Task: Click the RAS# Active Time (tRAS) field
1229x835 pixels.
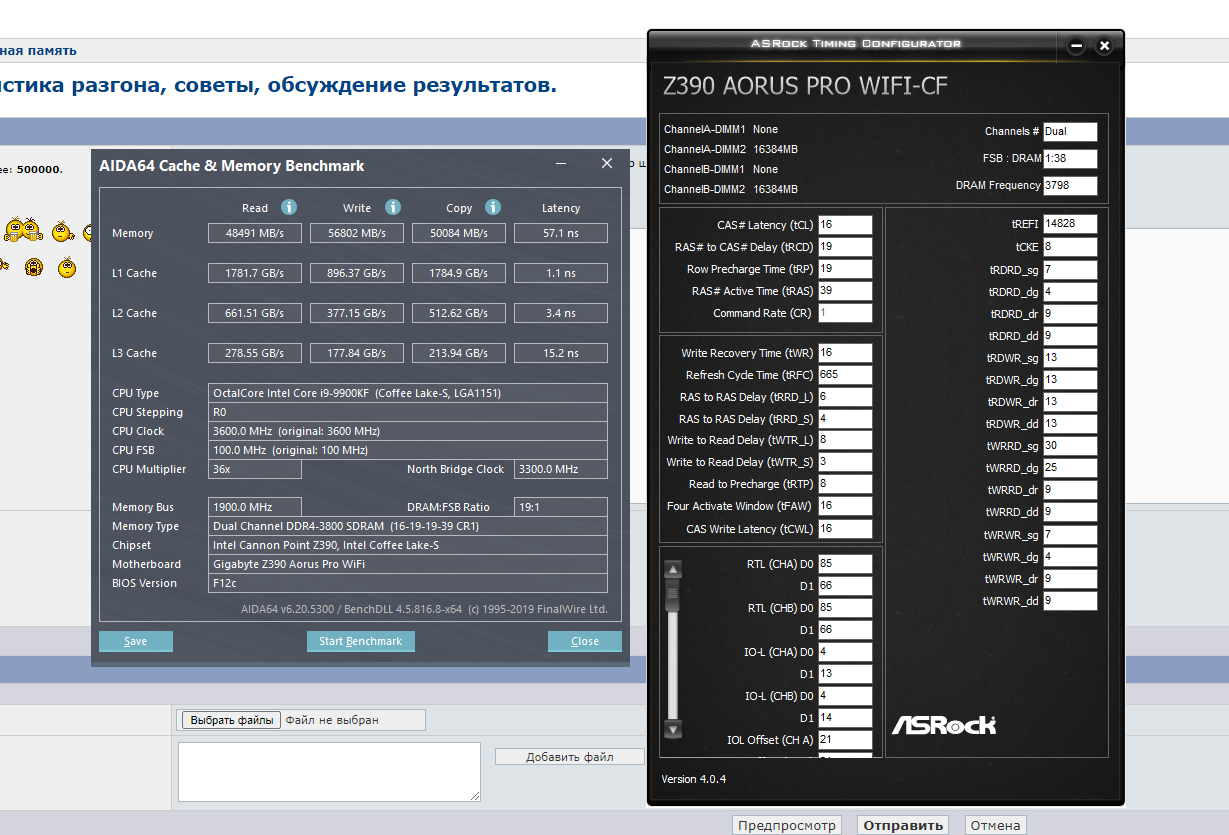Action: click(845, 291)
